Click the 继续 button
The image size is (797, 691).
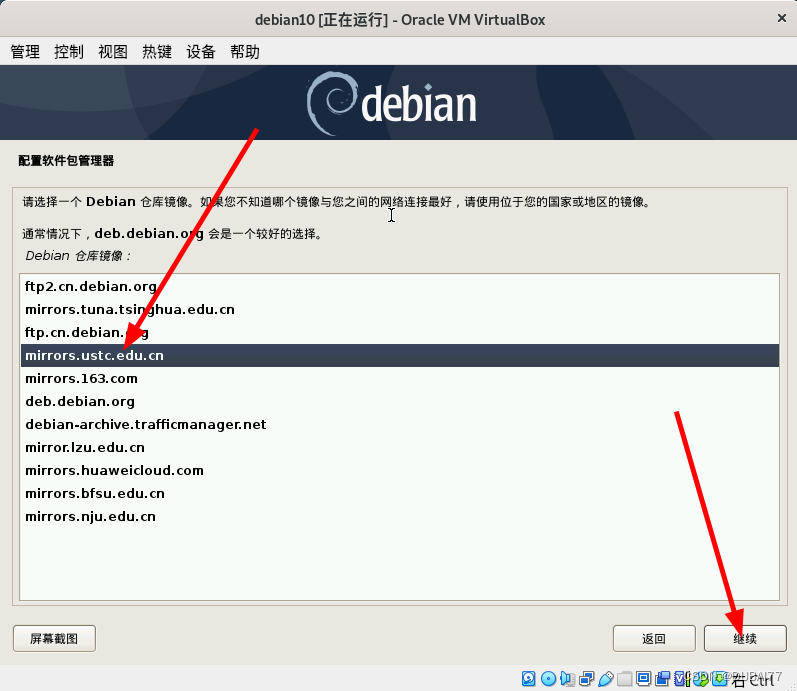[x=745, y=638]
